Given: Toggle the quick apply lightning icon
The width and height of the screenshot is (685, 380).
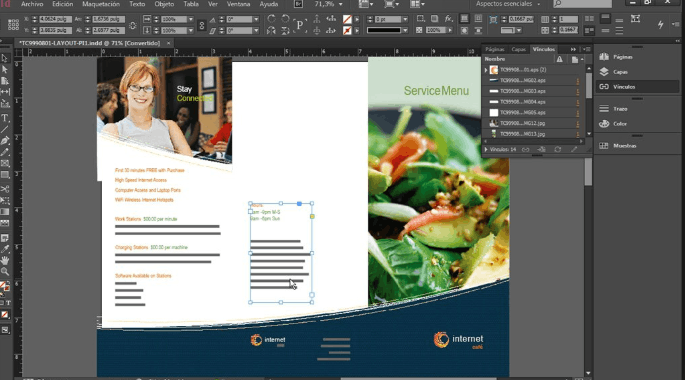Looking at the screenshot, I should point(661,25).
